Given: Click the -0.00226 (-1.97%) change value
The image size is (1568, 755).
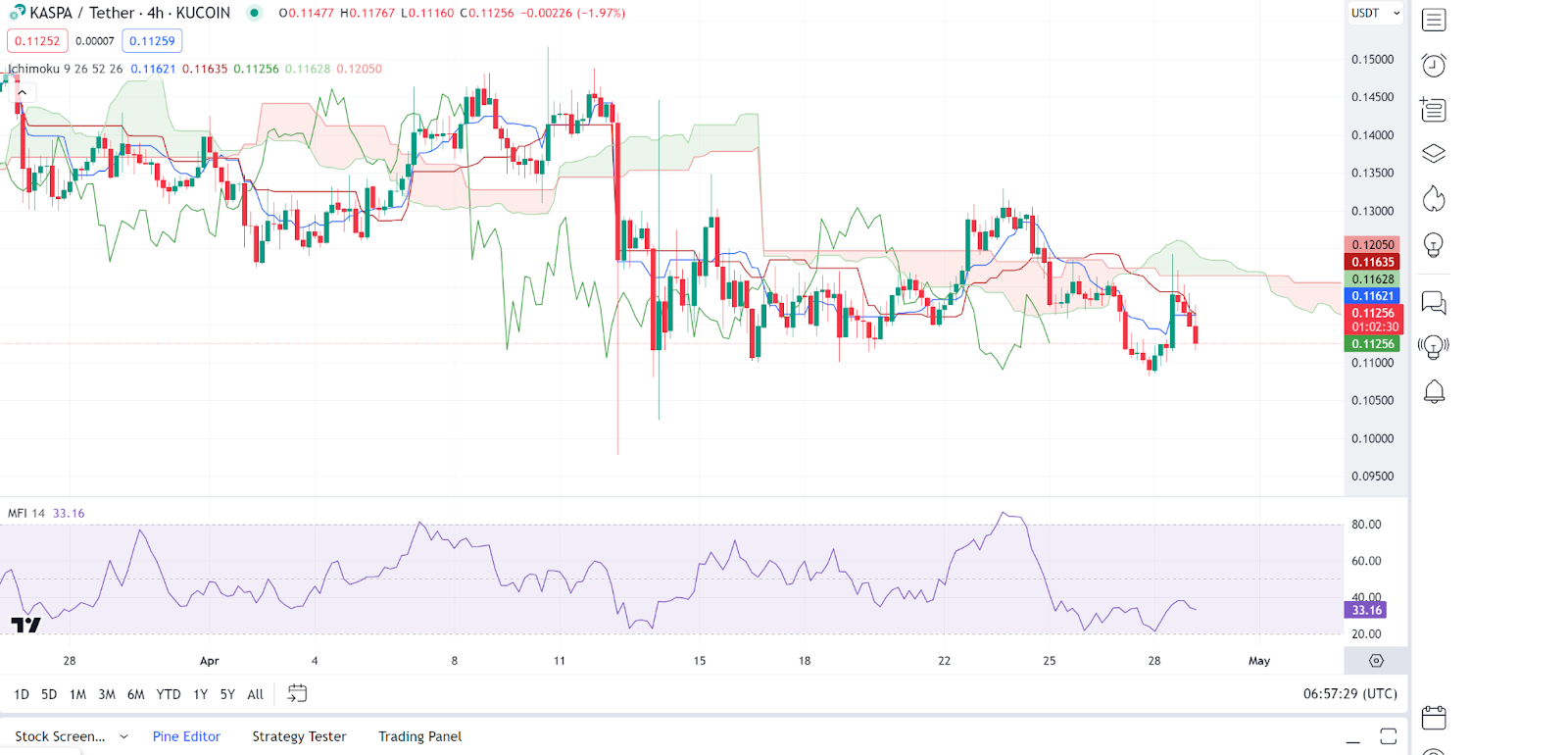Looking at the screenshot, I should [572, 13].
